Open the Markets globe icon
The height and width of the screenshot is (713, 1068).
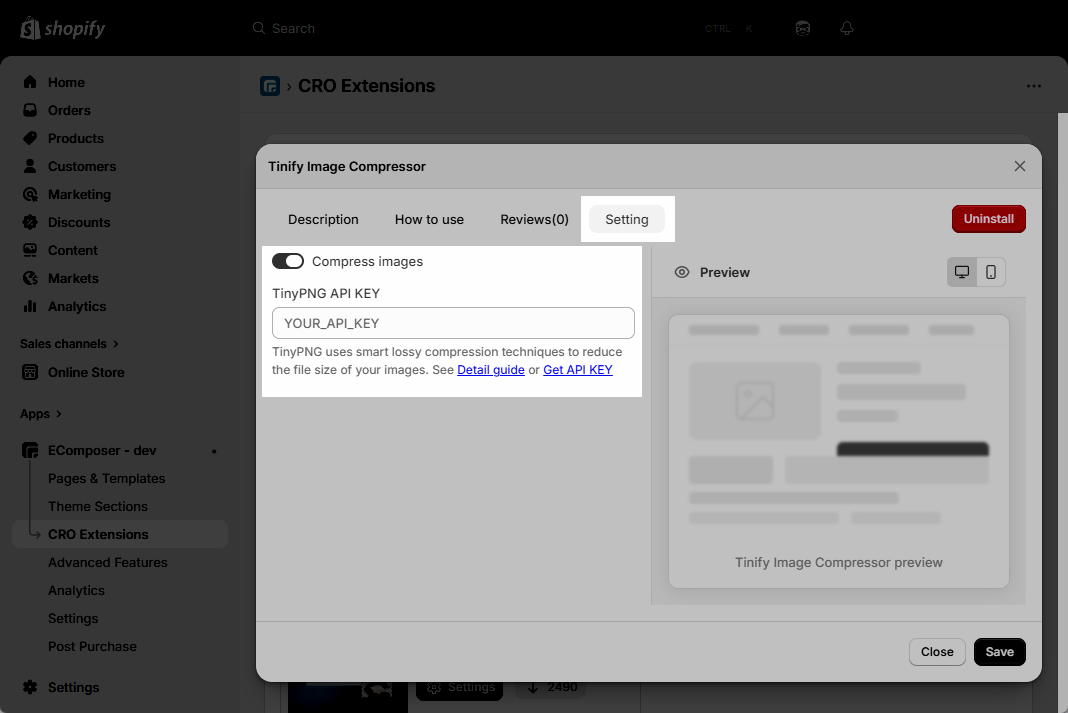click(x=30, y=278)
